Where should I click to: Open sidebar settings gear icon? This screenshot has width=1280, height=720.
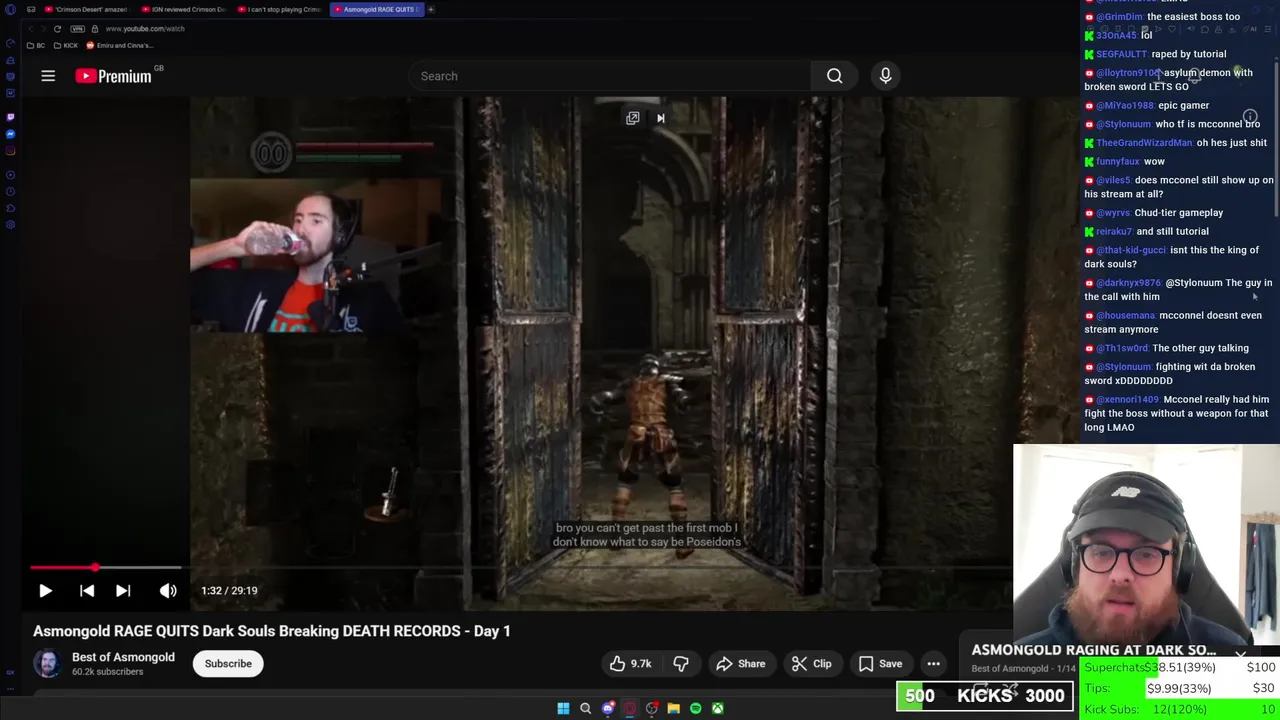(x=10, y=225)
